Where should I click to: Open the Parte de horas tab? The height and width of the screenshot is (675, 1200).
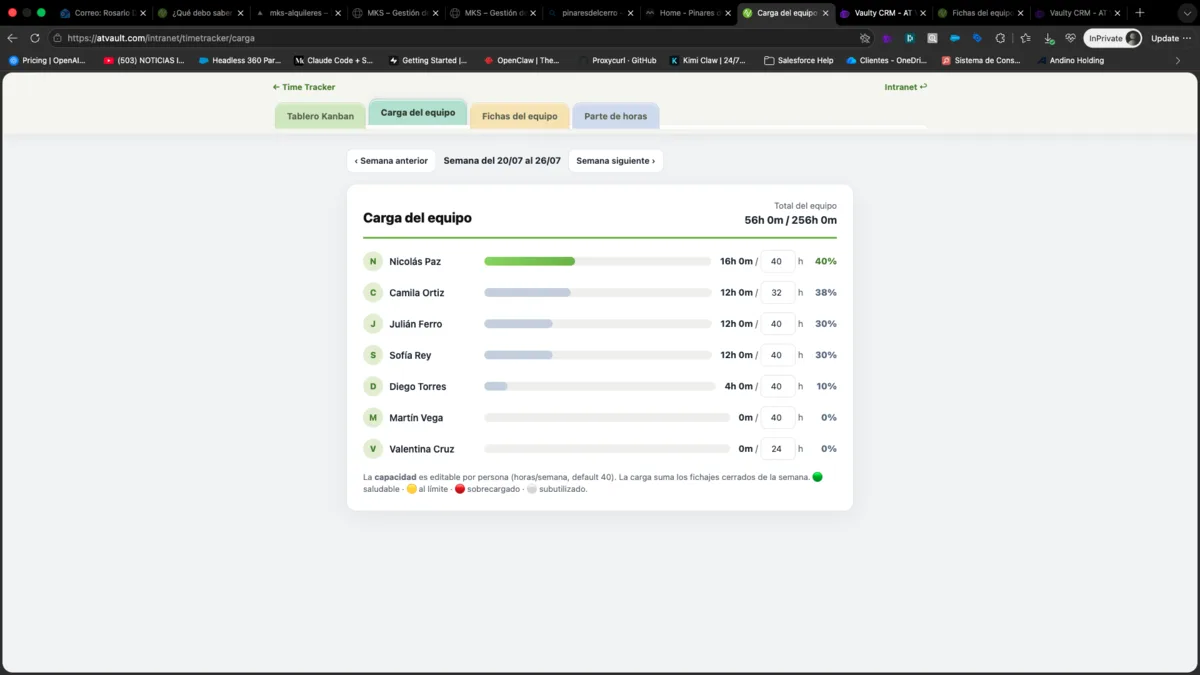pyautogui.click(x=615, y=116)
